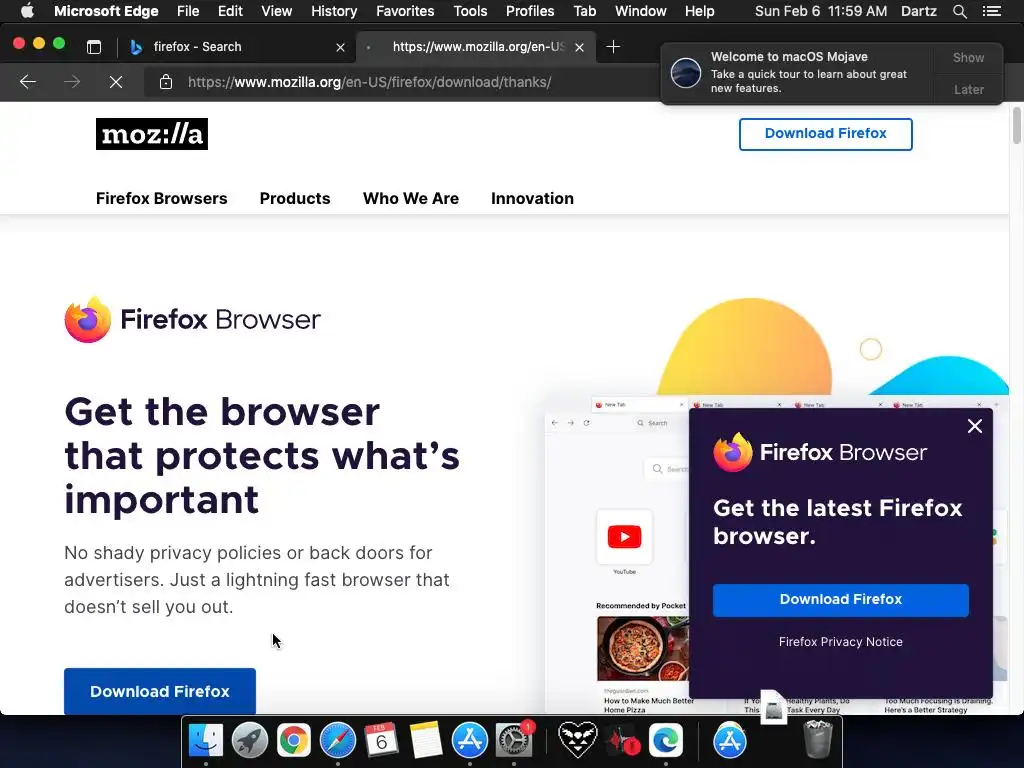The width and height of the screenshot is (1024, 768).
Task: Open the Favorites menu
Action: [405, 11]
